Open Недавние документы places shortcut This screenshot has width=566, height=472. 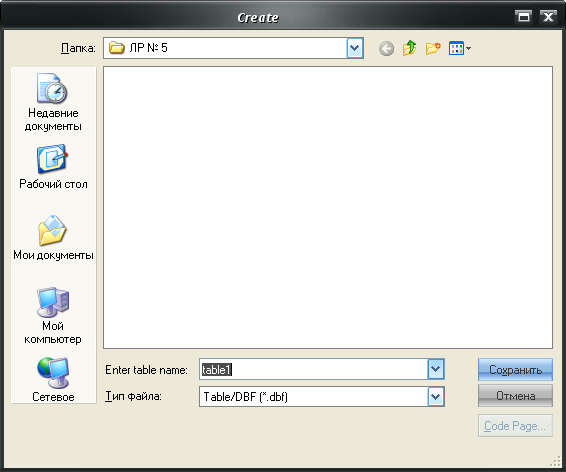tap(53, 102)
